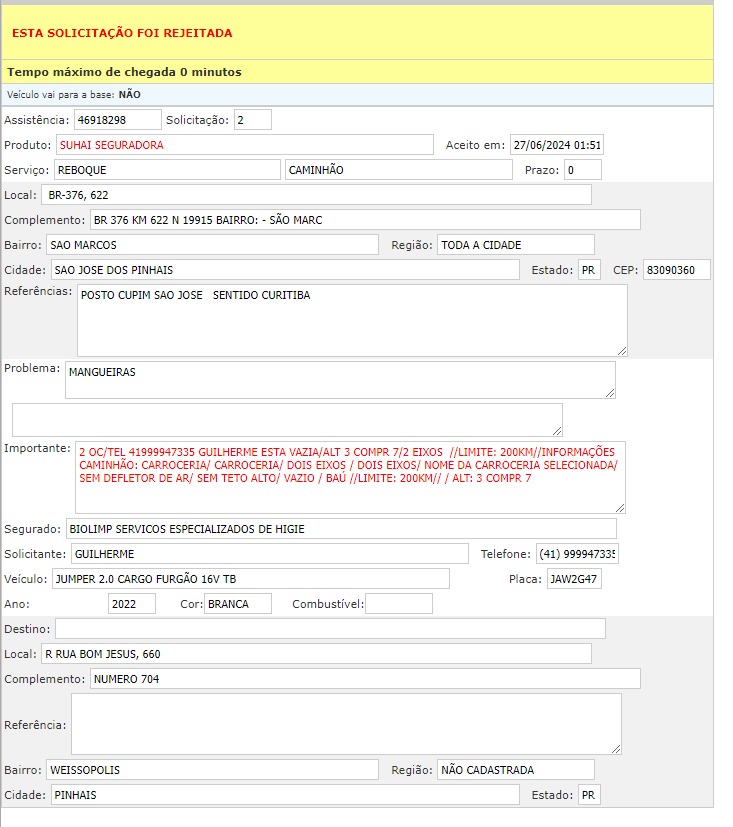Viewport: 733px width, 827px height.
Task: Focus the Aceito em date field
Action: coord(557,145)
